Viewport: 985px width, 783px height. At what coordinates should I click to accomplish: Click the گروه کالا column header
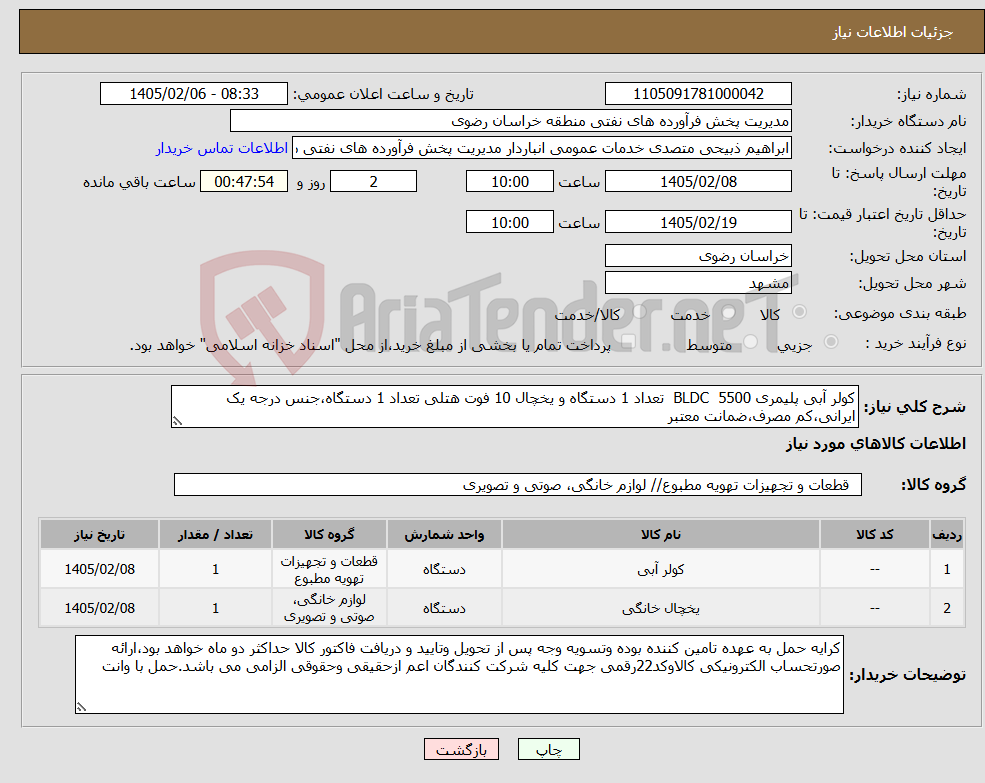(329, 534)
